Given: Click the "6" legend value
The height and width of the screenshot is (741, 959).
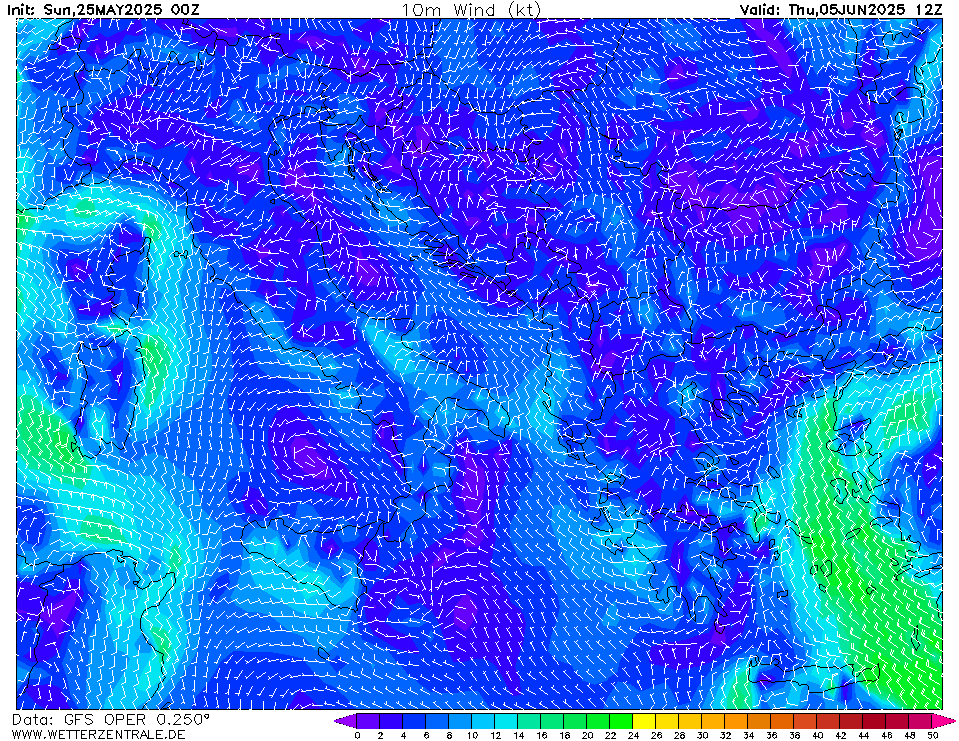Looking at the screenshot, I should 426,735.
